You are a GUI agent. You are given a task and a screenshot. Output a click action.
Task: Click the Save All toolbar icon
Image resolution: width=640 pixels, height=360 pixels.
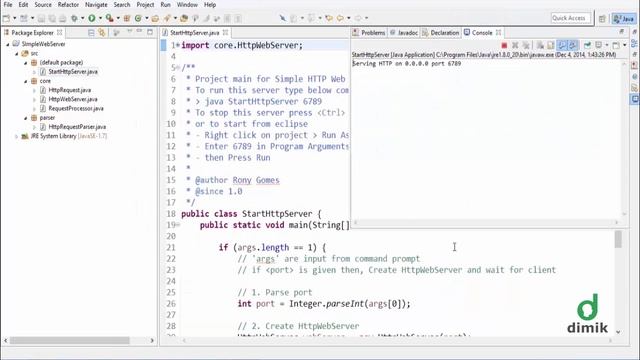click(x=52, y=18)
